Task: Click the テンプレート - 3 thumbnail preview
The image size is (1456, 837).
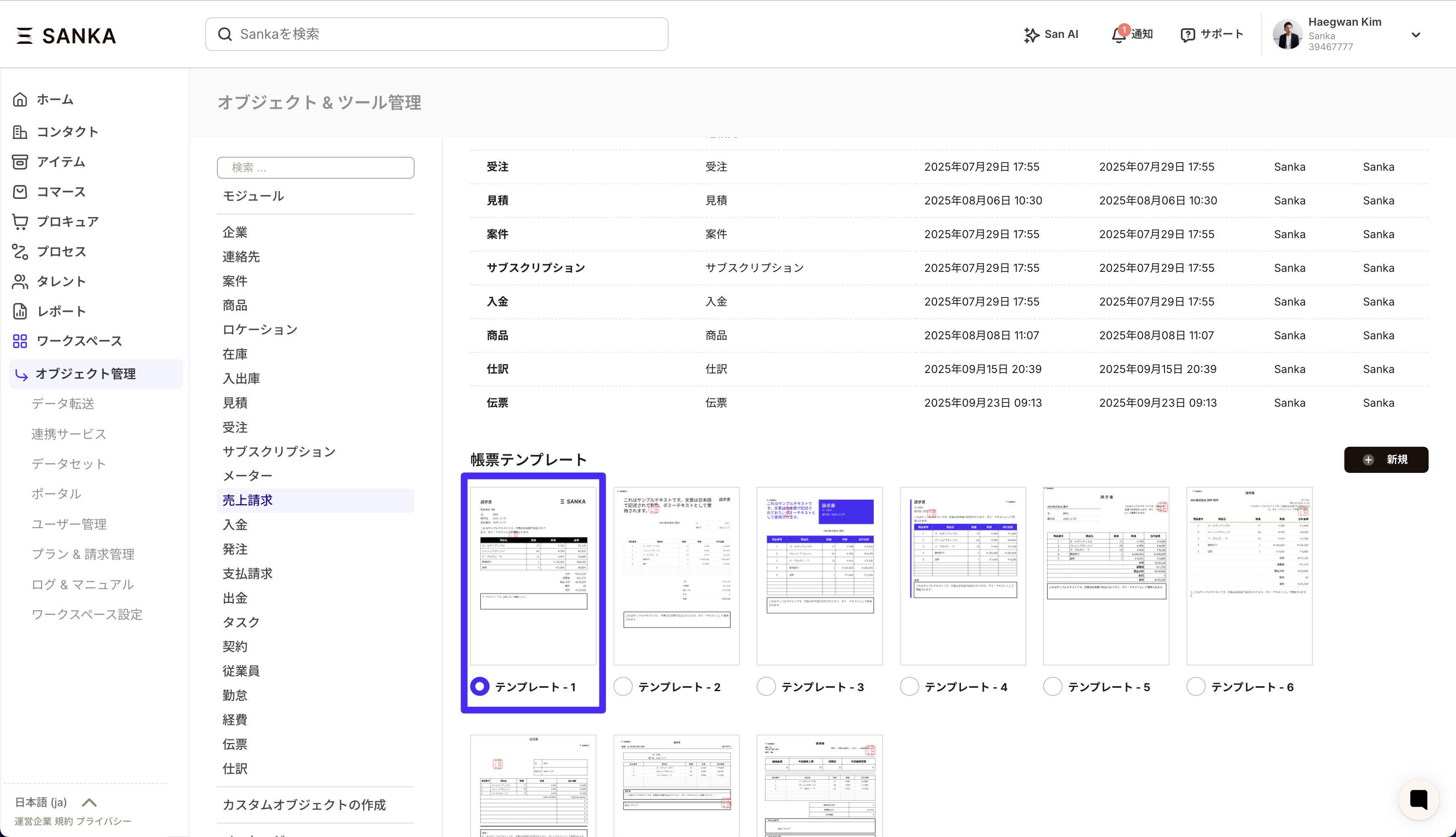Action: click(819, 575)
